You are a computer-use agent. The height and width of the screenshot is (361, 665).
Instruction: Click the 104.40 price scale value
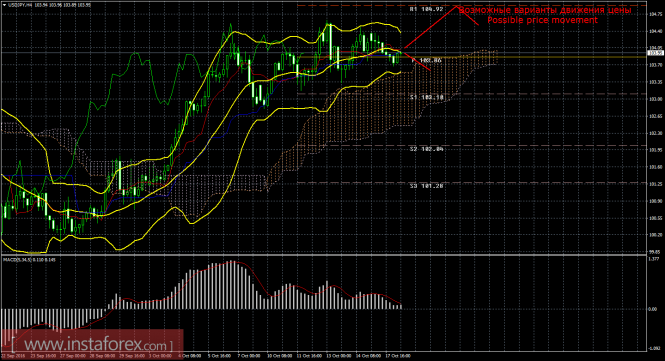[656, 31]
